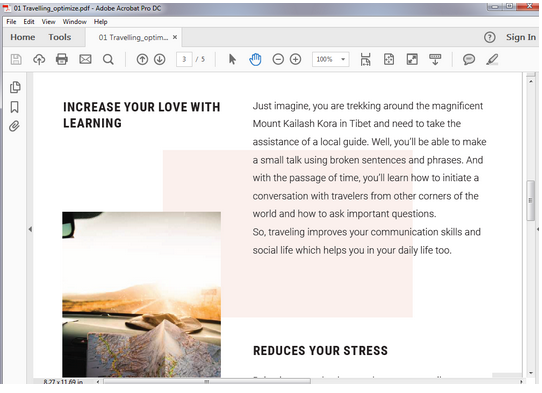Zoom out with minus icon
Image resolution: width=542 pixels, height=393 pixels.
coord(278,59)
